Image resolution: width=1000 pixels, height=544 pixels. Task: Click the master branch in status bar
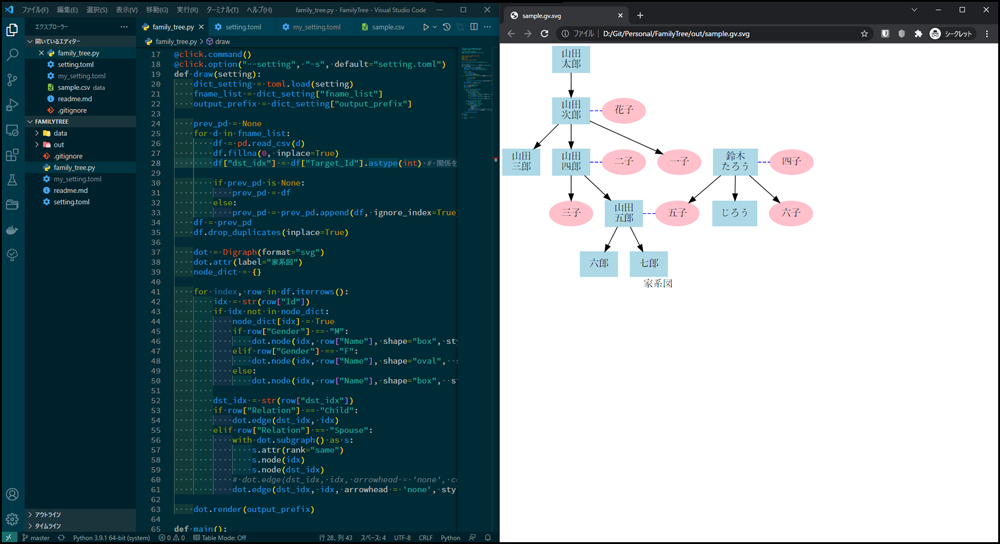[x=36, y=538]
